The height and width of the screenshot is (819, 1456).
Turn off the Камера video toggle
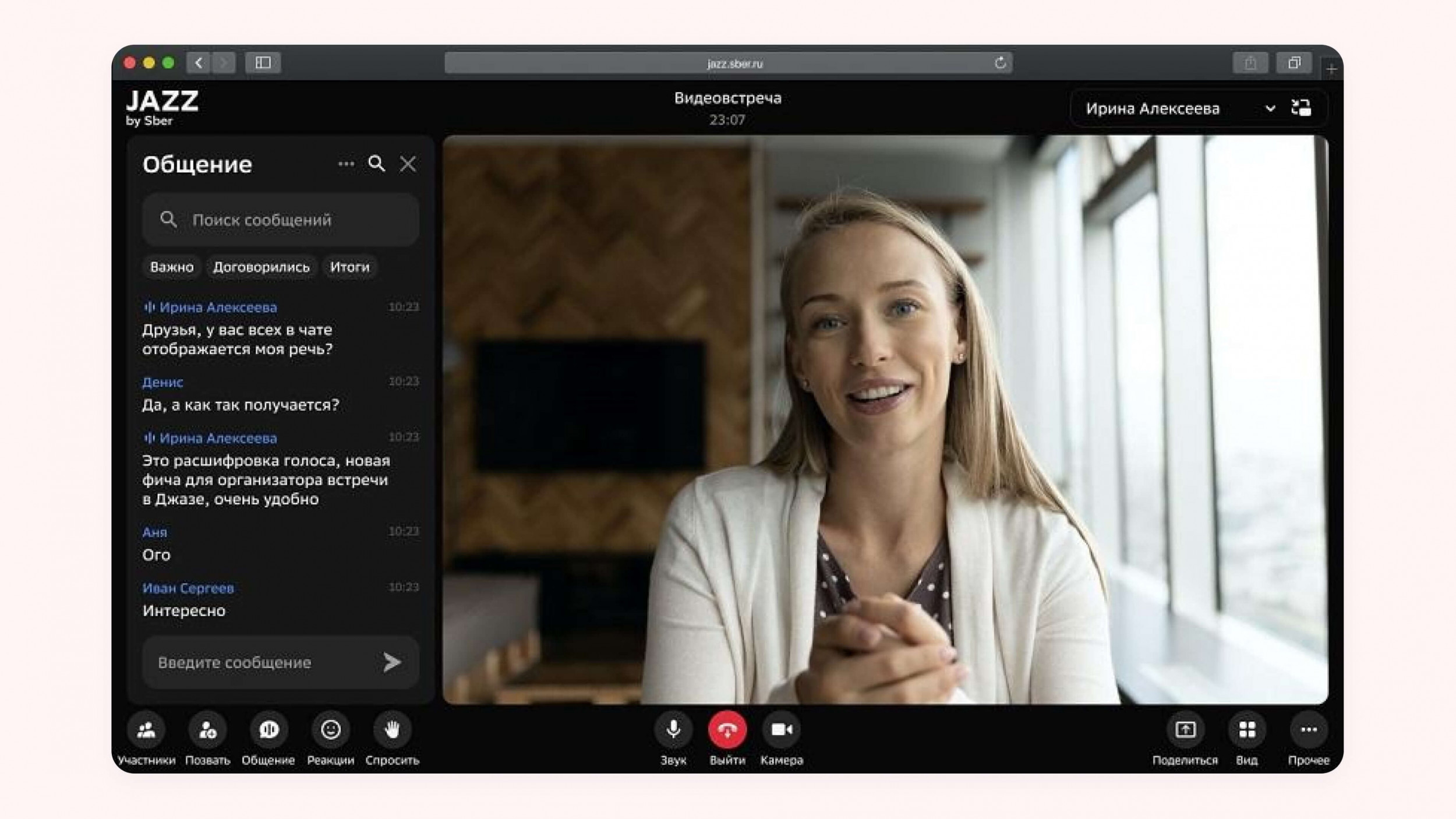coord(781,729)
